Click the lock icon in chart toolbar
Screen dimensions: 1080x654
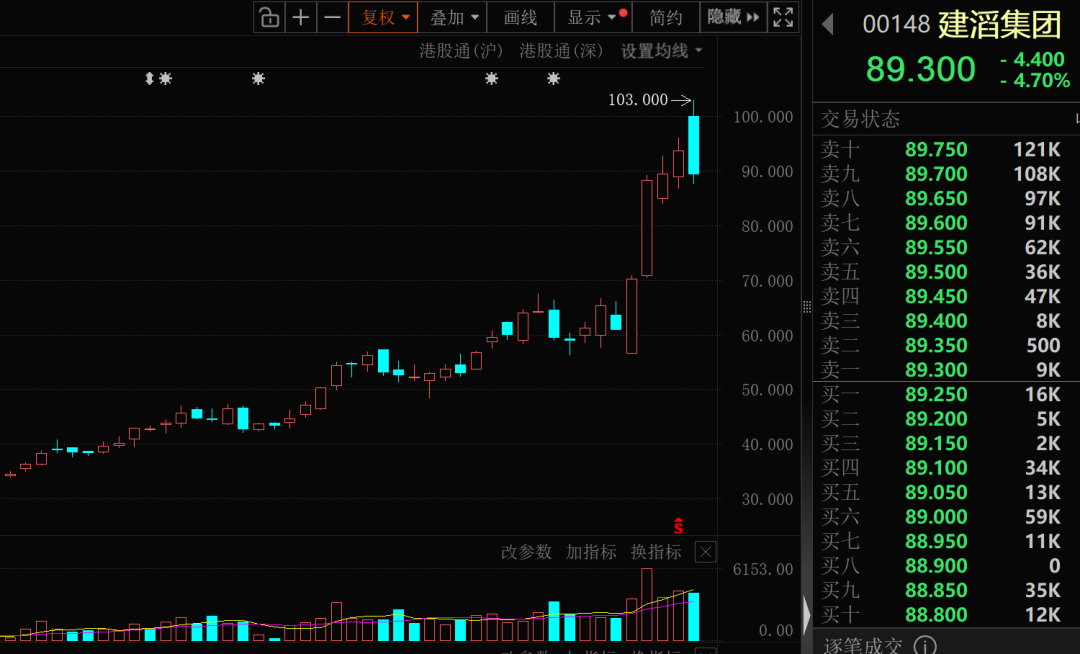(x=269, y=17)
